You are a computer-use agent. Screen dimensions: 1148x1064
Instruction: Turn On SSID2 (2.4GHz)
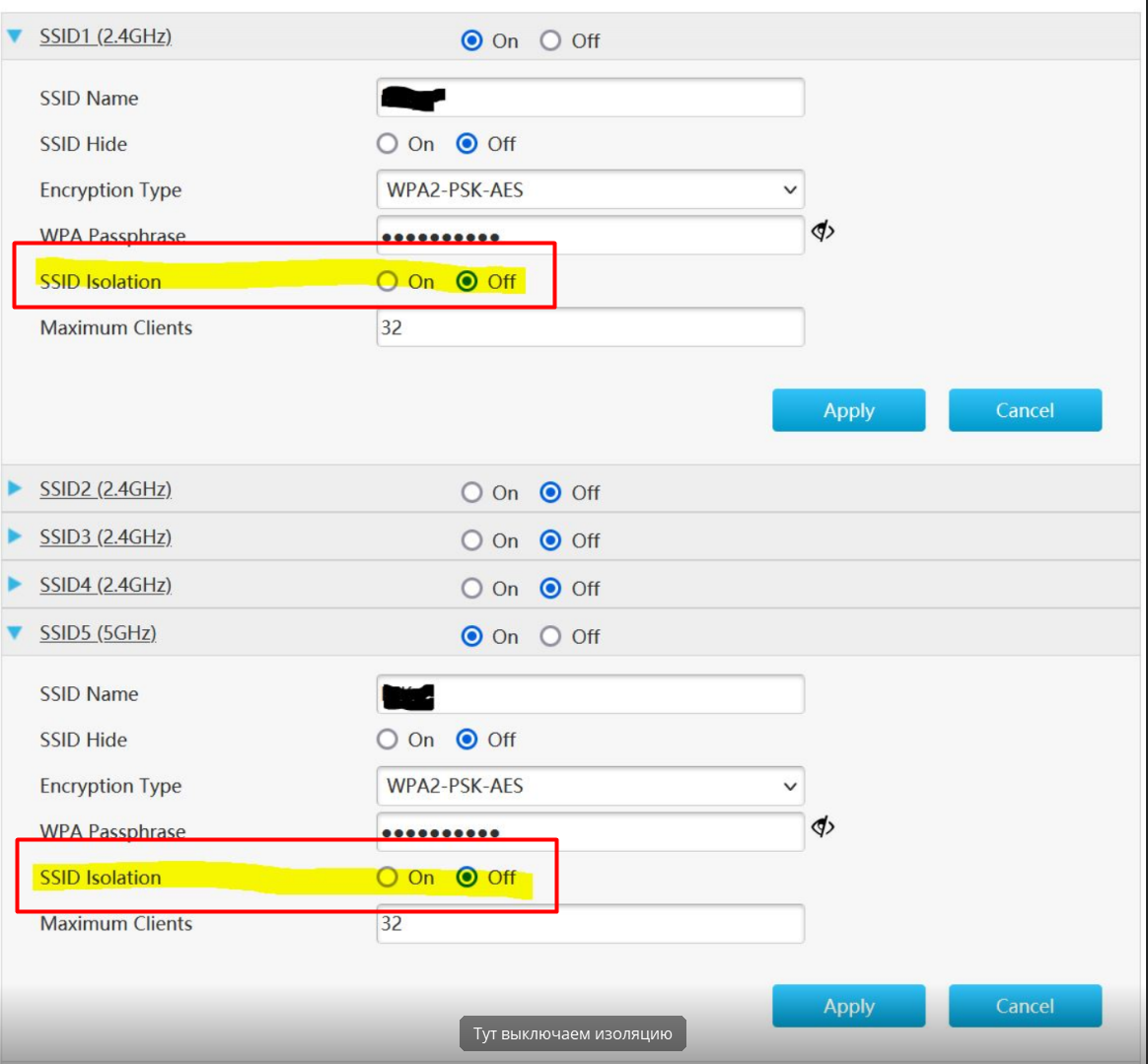click(471, 492)
